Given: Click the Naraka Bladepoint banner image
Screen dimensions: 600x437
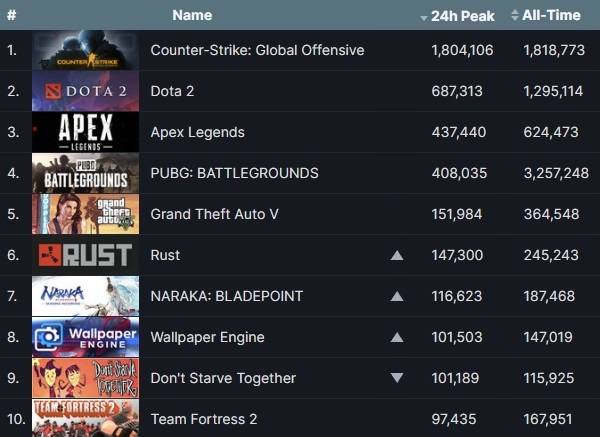Looking at the screenshot, I should click(86, 296).
